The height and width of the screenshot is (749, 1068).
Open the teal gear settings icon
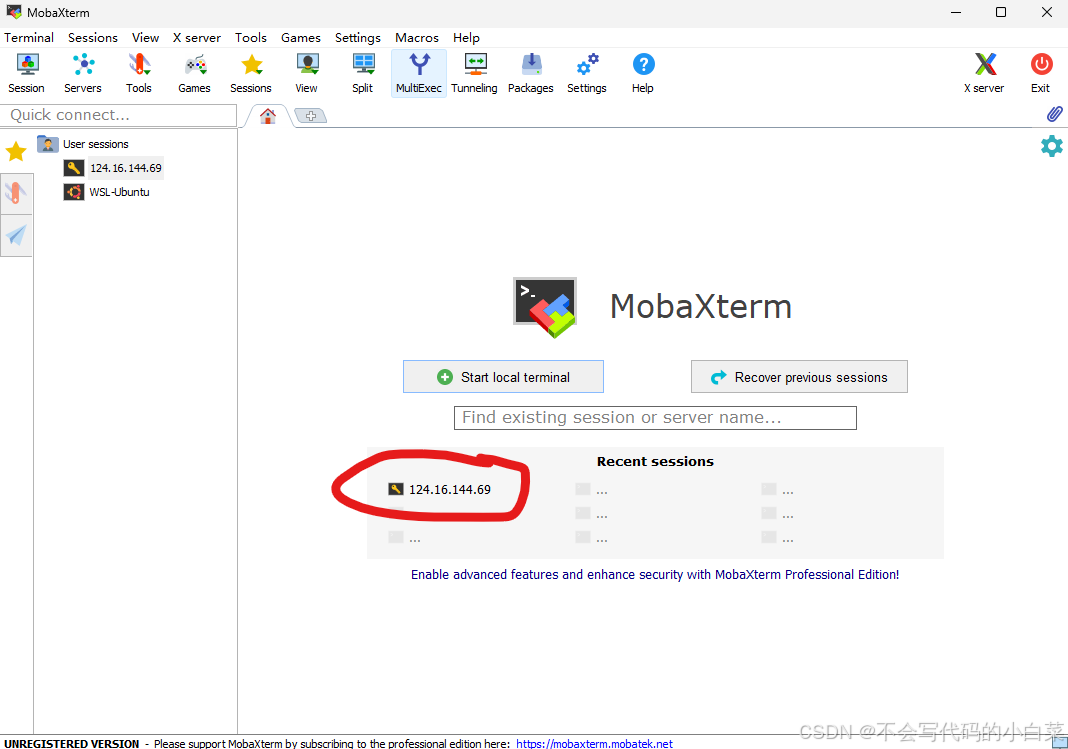point(1051,146)
